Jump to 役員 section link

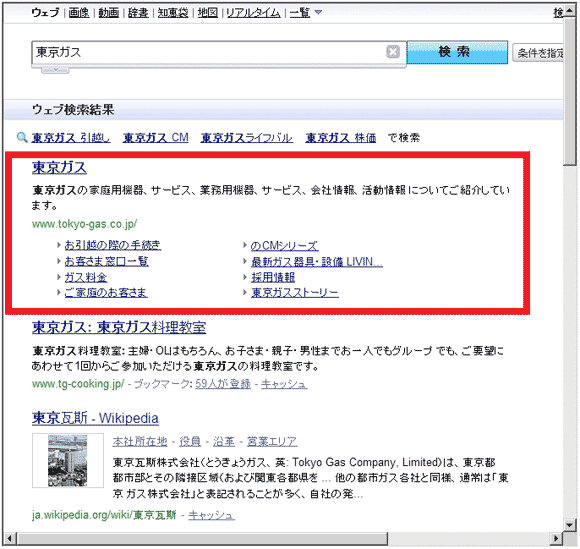click(x=190, y=441)
